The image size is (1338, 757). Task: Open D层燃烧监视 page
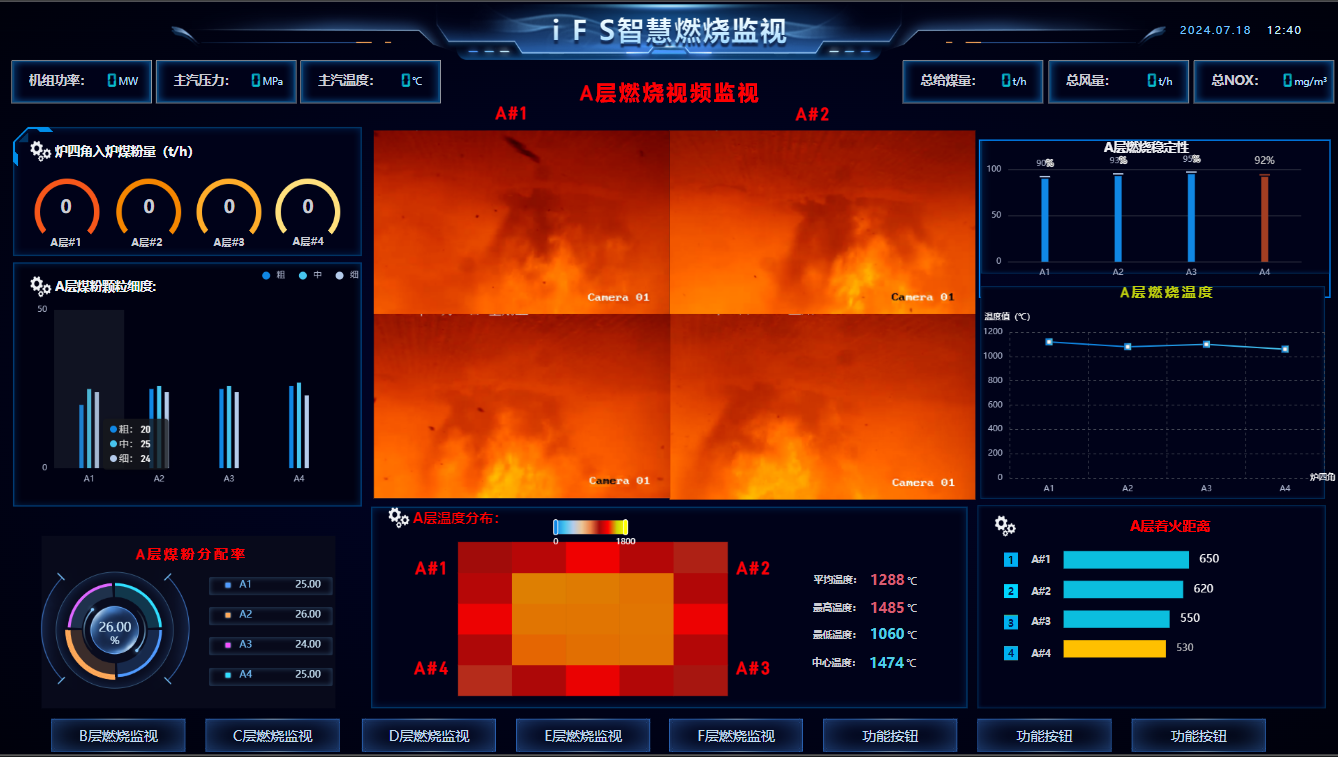click(x=428, y=736)
